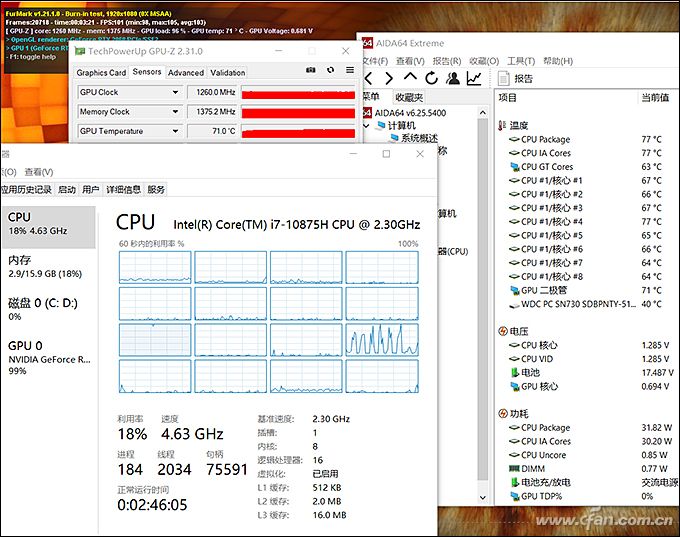Click the GPU-Z refresh icon

pyautogui.click(x=330, y=70)
